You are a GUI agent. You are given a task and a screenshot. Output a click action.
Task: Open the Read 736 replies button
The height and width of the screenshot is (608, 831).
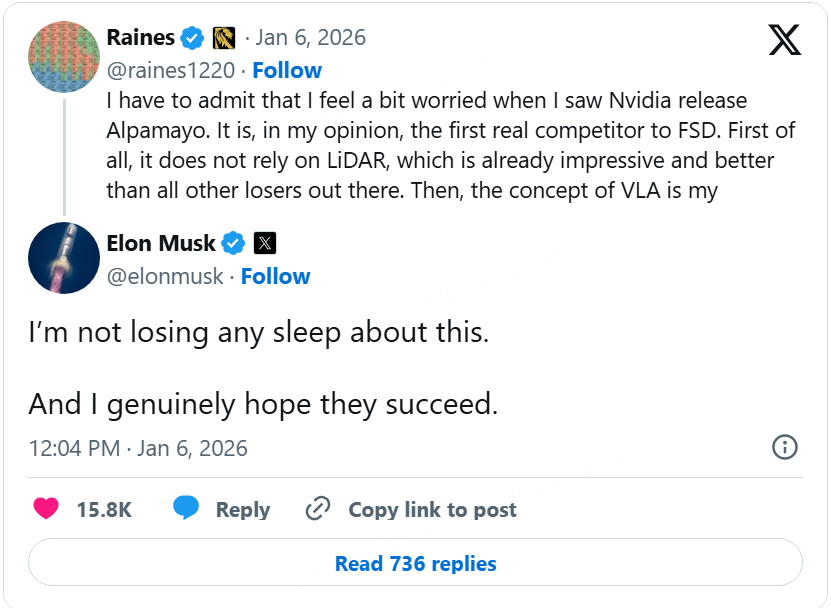[x=415, y=563]
